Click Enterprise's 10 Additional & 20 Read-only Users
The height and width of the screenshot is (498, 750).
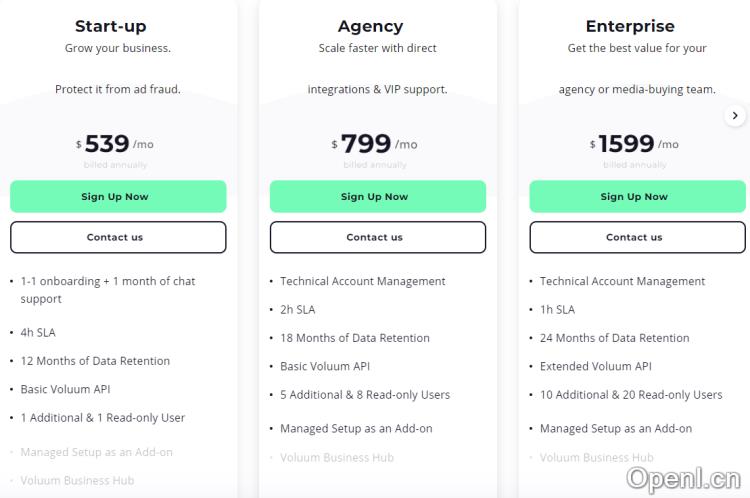[631, 394]
